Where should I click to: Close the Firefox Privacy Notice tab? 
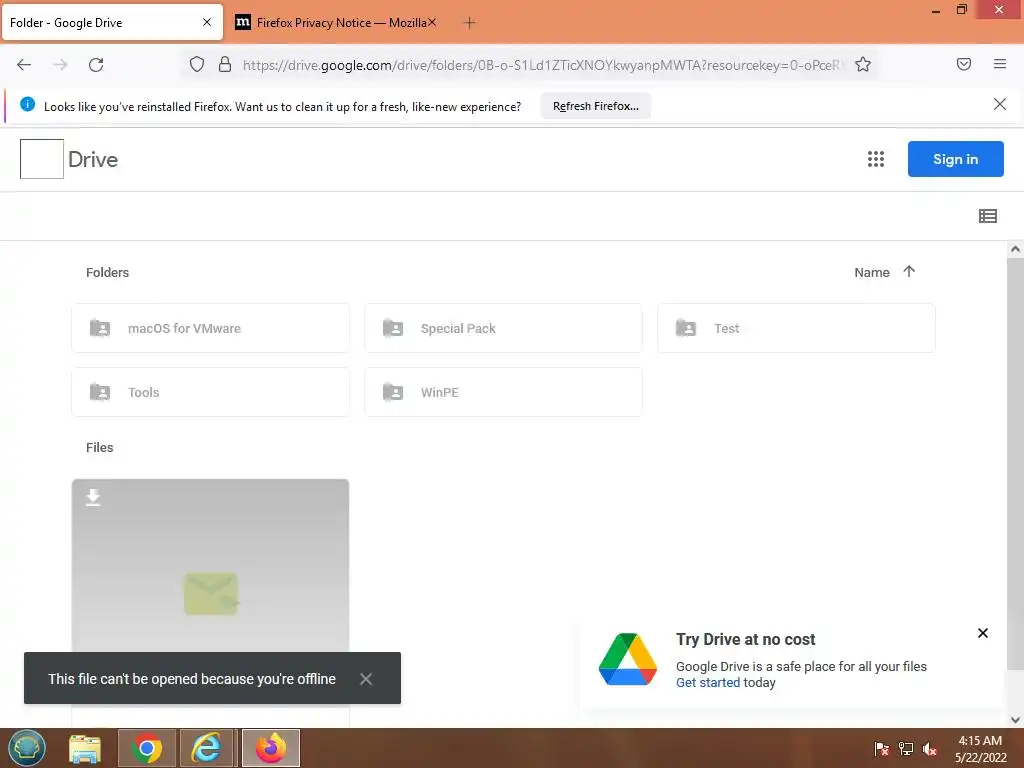click(x=432, y=22)
